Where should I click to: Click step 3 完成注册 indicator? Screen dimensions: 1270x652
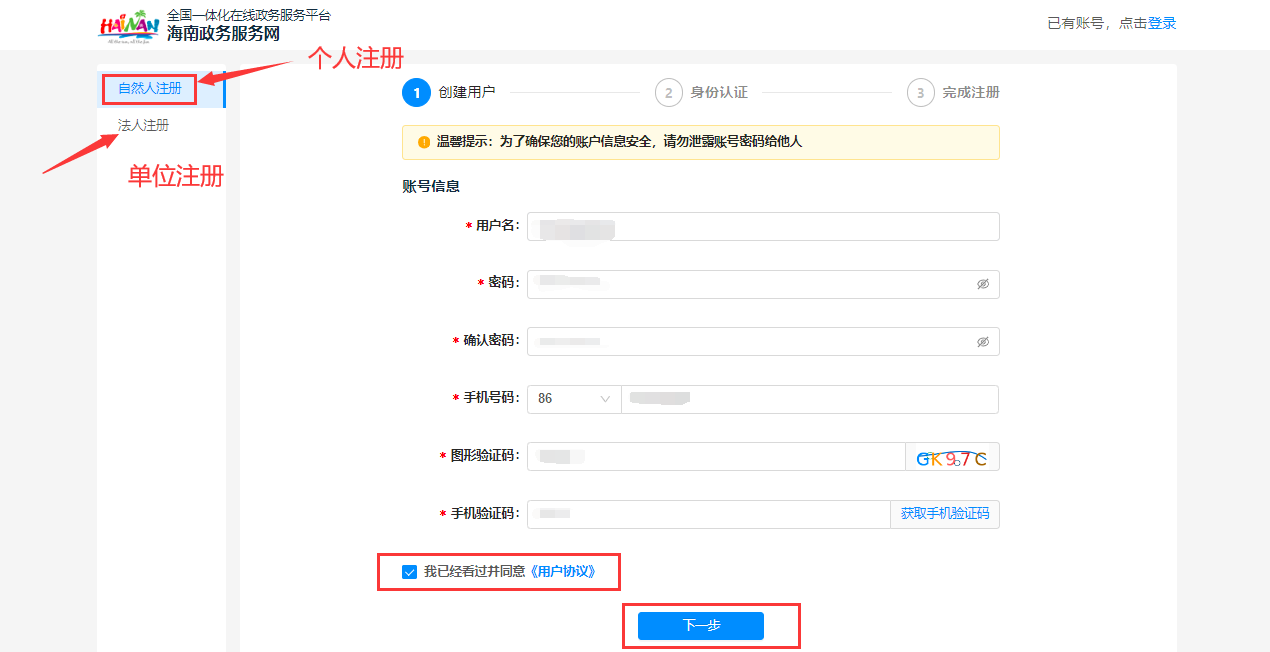[953, 92]
